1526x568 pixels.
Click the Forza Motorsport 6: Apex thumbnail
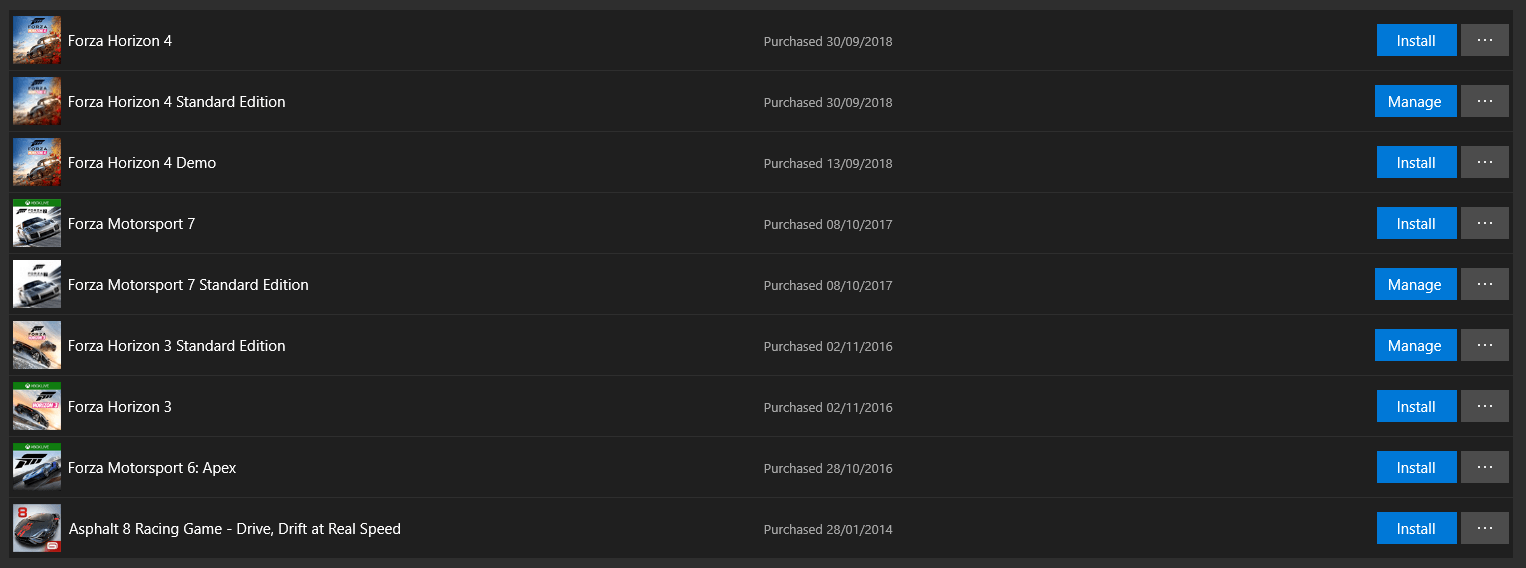37,468
